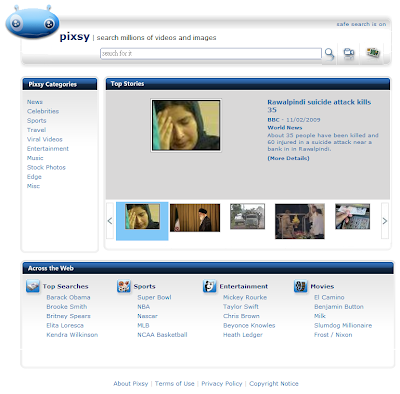Select the truck on road thumbnail
This screenshot has width=400, height=394.
(247, 217)
